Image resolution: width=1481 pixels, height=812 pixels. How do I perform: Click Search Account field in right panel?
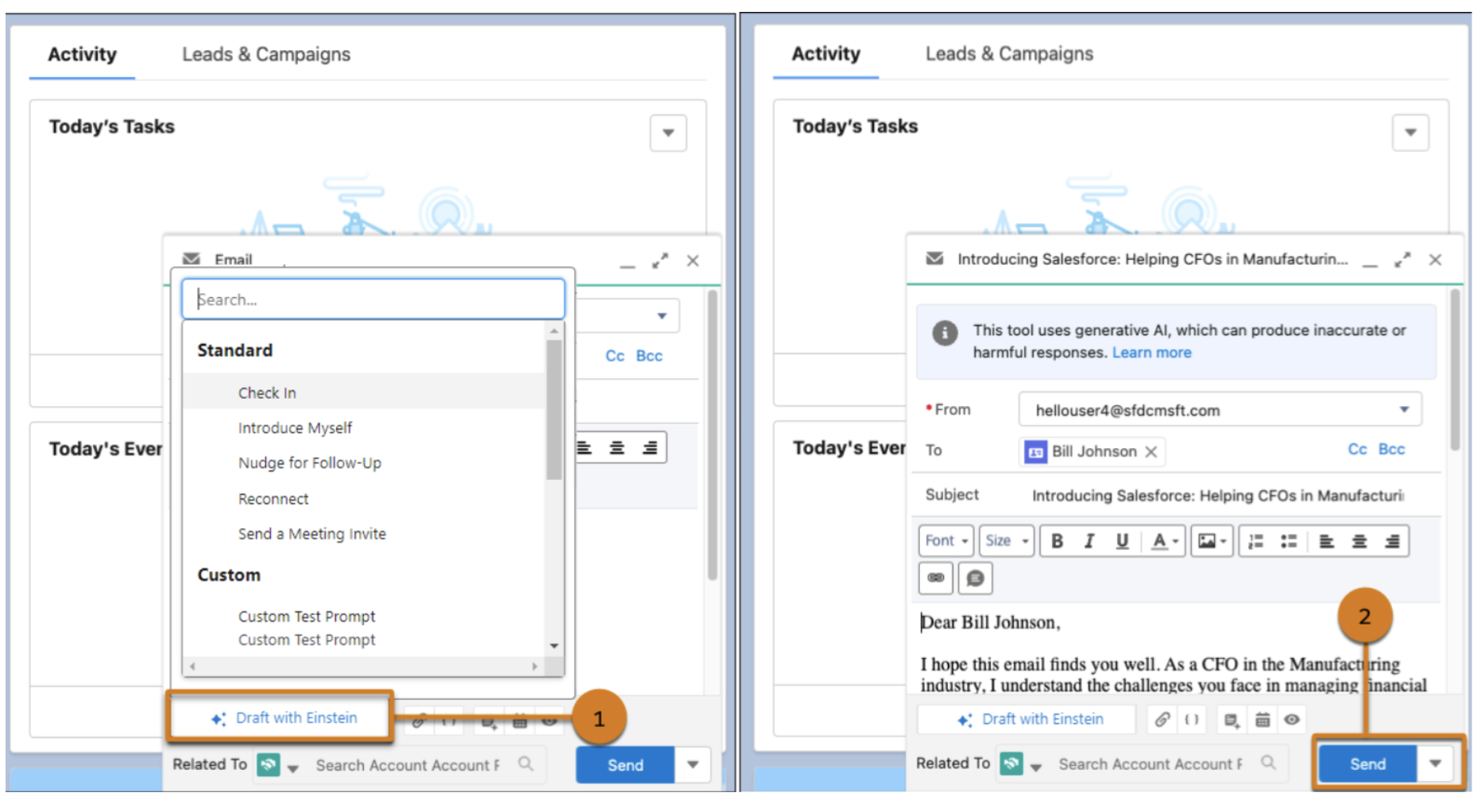1152,764
